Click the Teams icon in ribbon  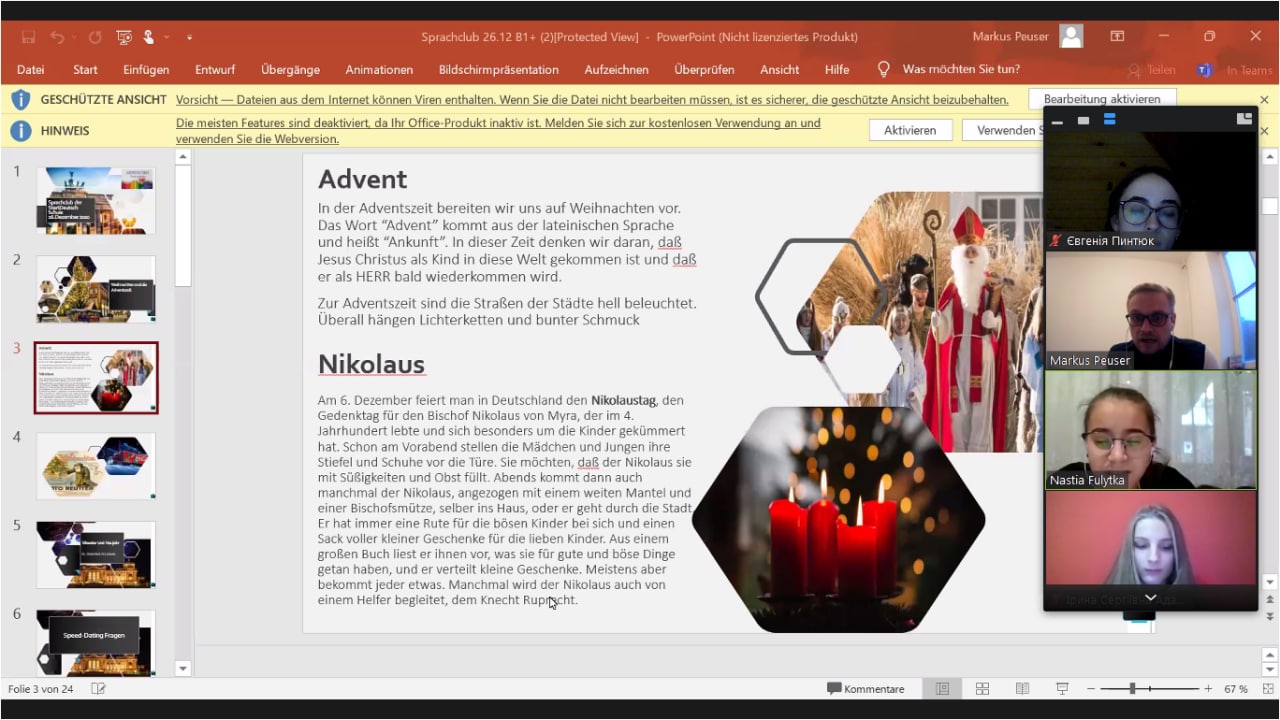pos(1204,70)
